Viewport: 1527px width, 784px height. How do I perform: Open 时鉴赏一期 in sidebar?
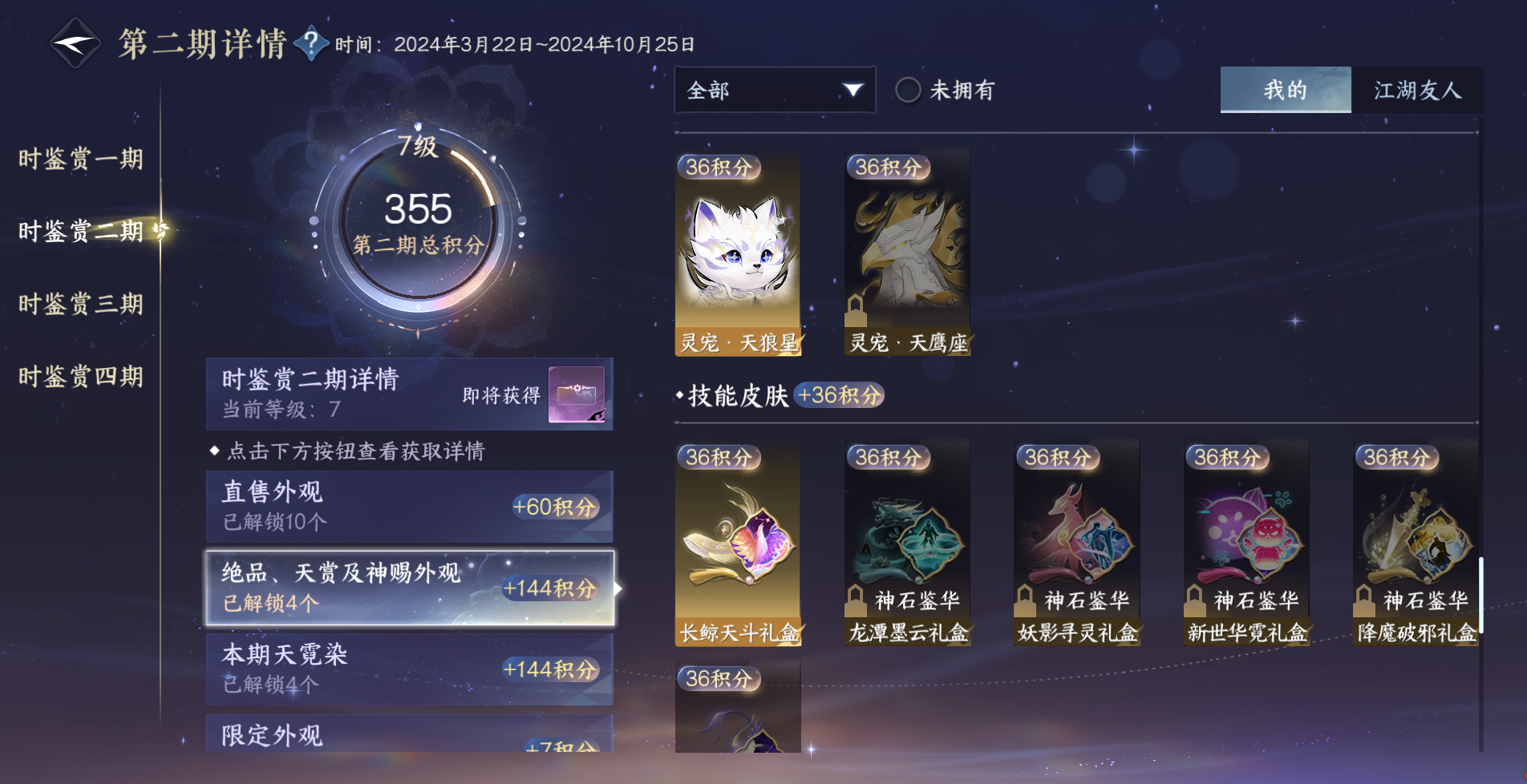point(81,159)
